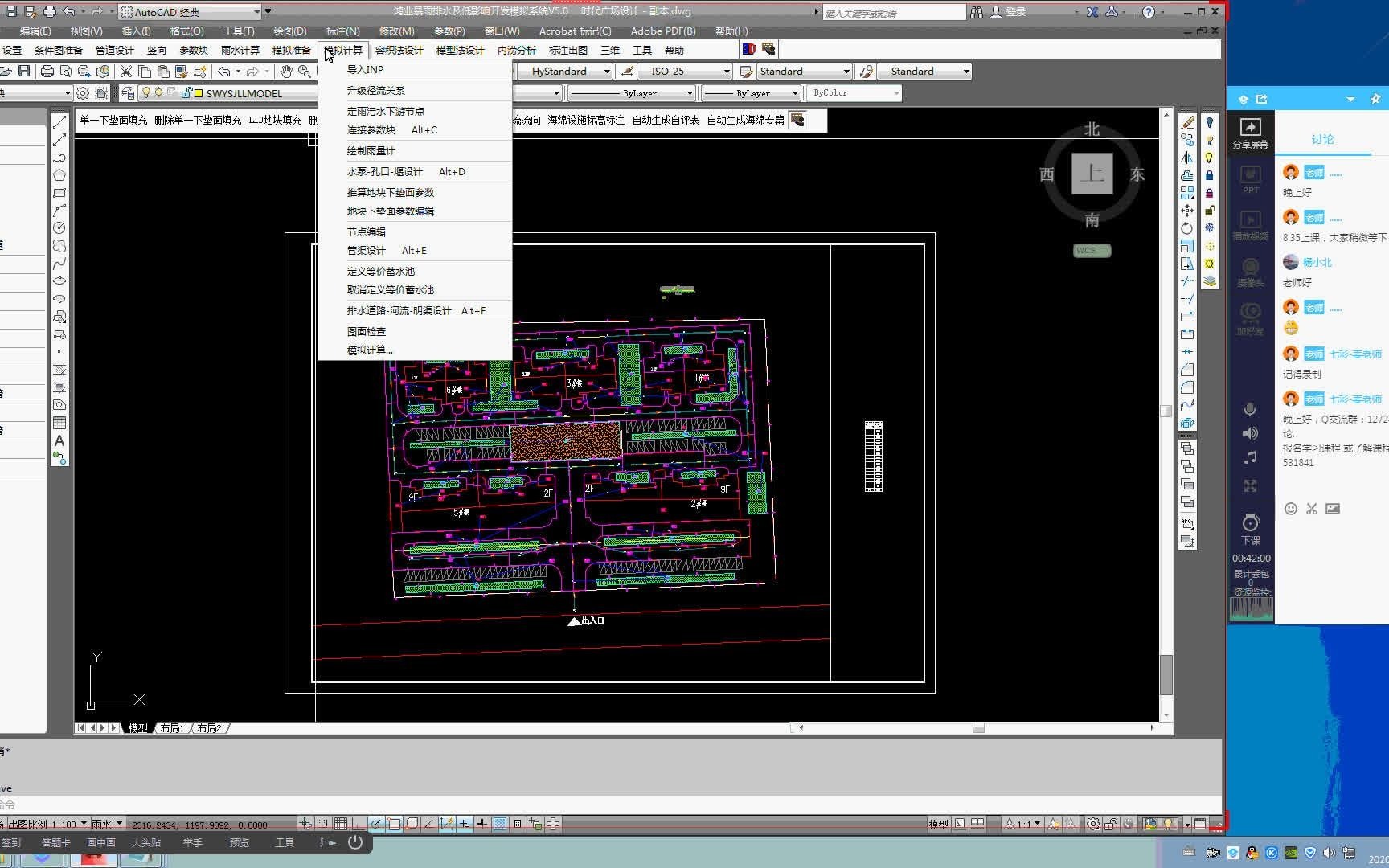Viewport: 1389px width, 868px height.
Task: Select the Revision Cloud tool
Action: [59, 246]
